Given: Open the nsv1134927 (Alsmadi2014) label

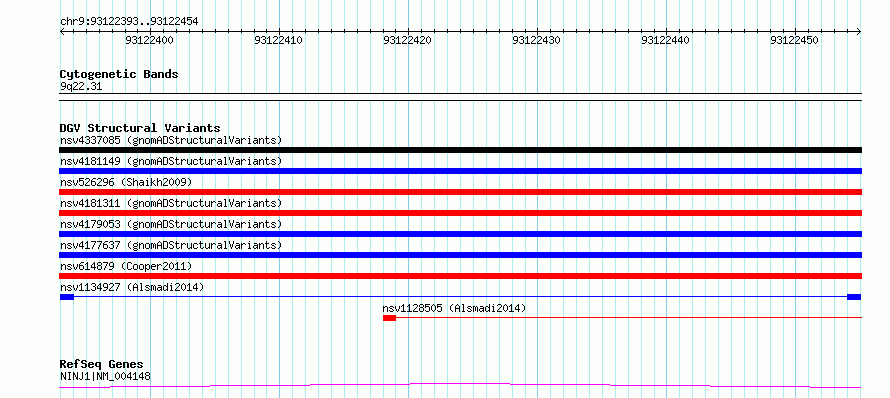Looking at the screenshot, I should pyautogui.click(x=132, y=287).
